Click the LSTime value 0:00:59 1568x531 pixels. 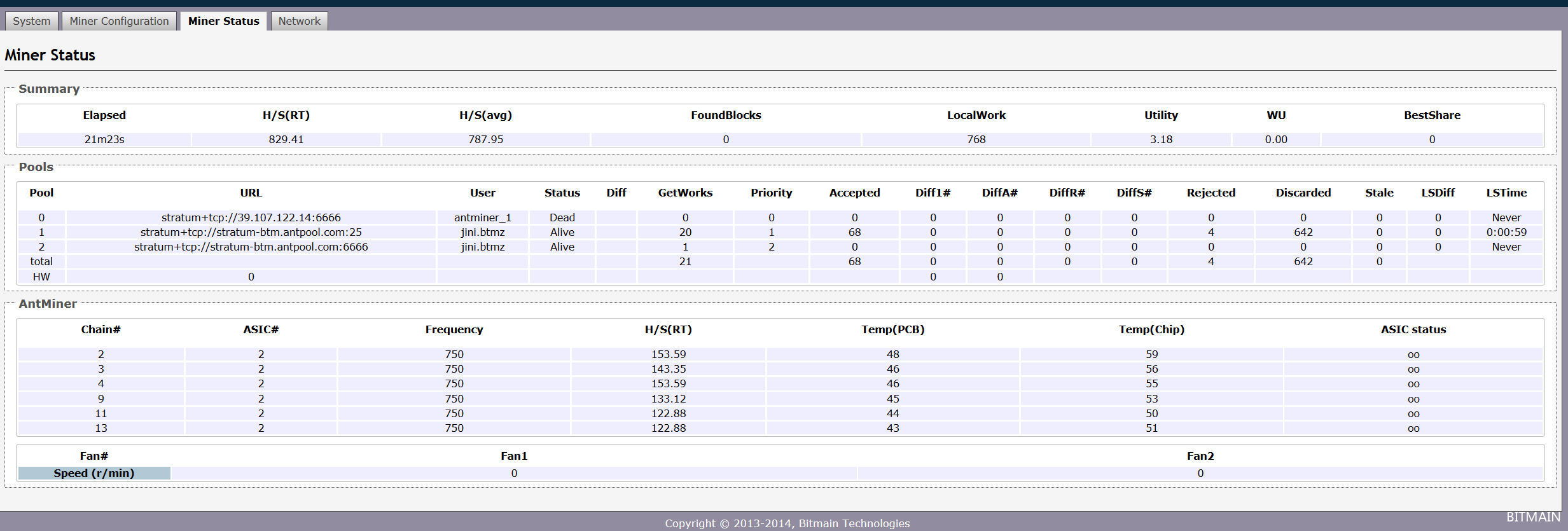1506,232
